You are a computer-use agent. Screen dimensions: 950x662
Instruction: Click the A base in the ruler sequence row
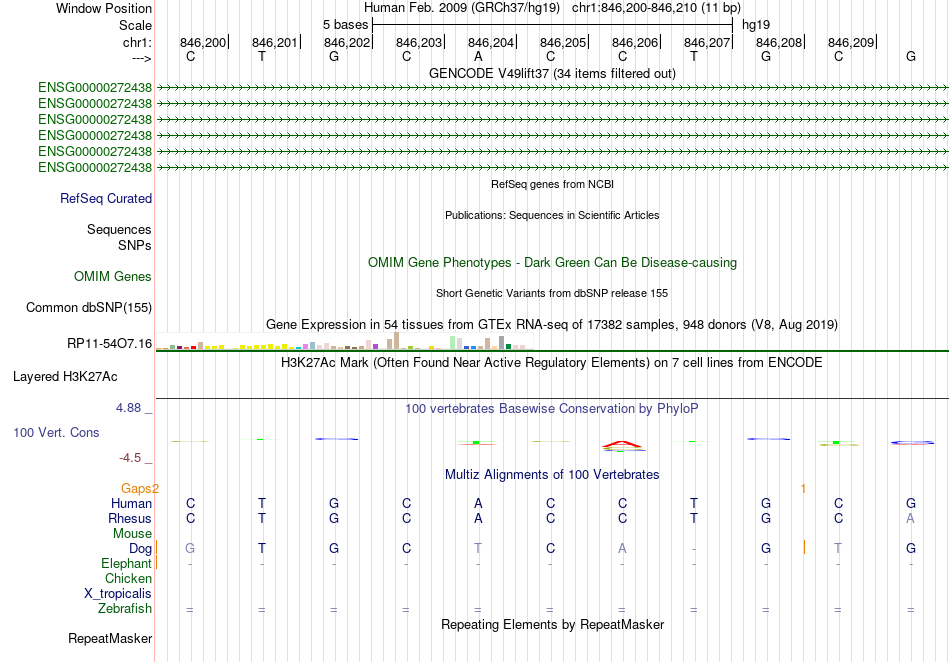478,56
